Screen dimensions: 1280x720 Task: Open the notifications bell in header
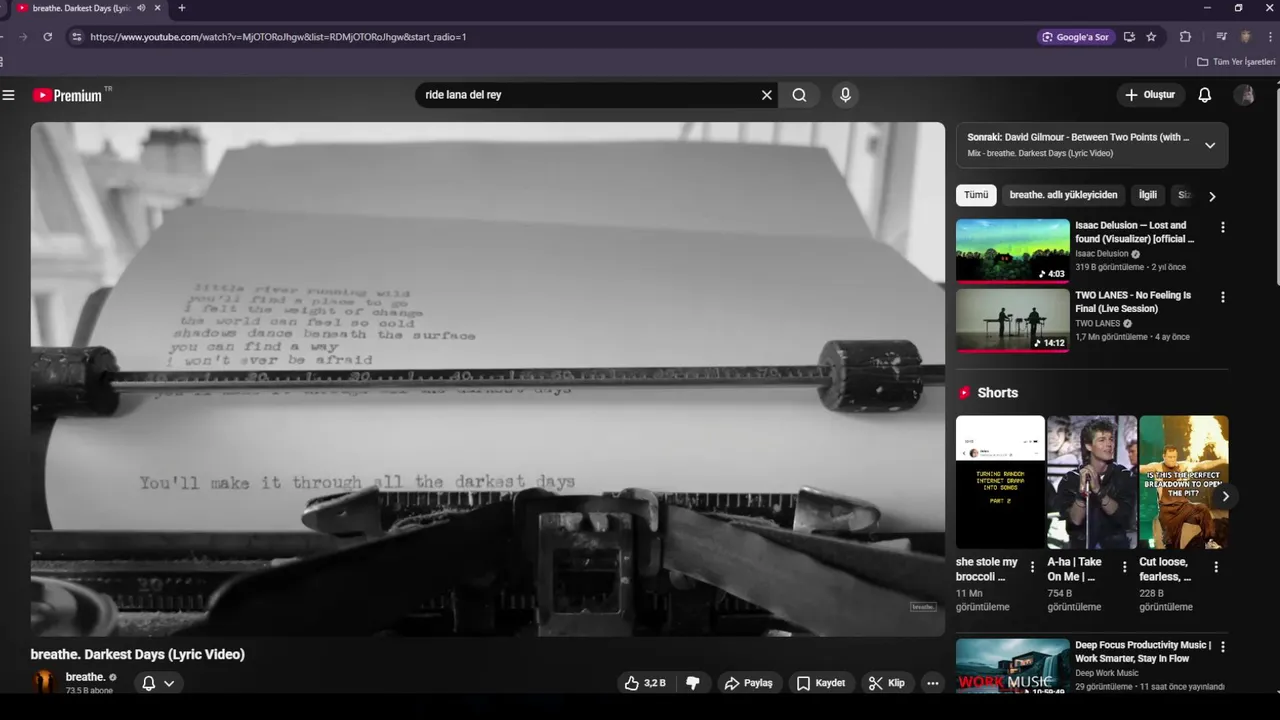1205,95
